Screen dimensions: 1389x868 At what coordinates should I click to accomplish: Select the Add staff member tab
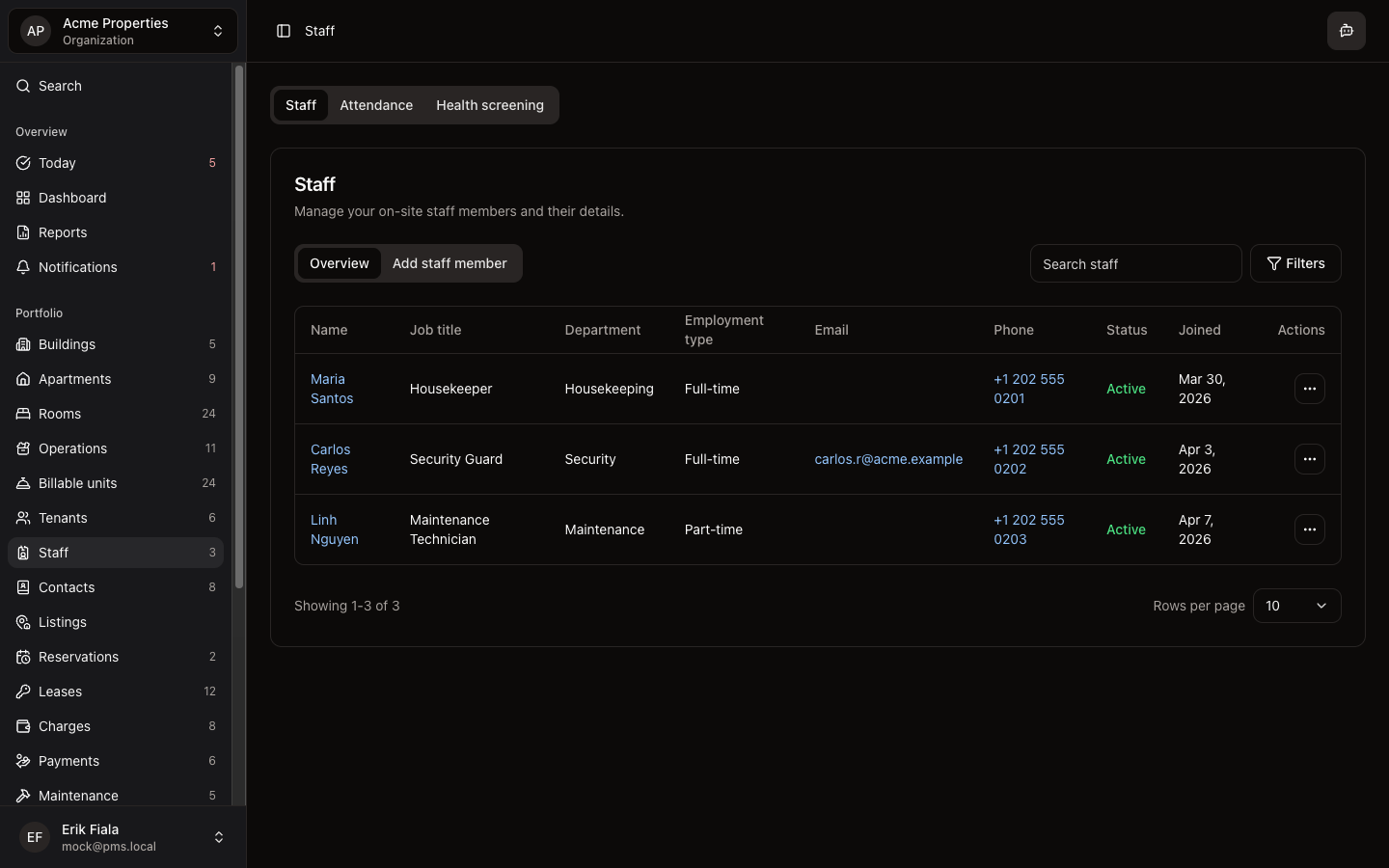click(449, 263)
